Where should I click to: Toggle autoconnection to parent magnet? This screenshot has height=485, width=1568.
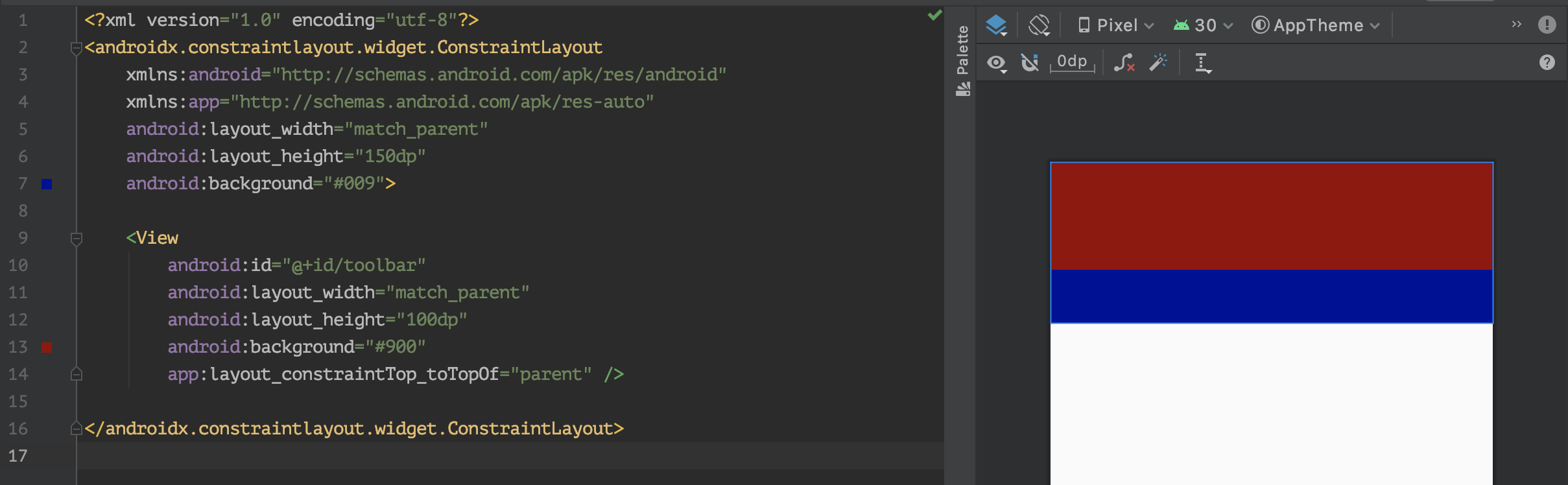tap(1030, 63)
